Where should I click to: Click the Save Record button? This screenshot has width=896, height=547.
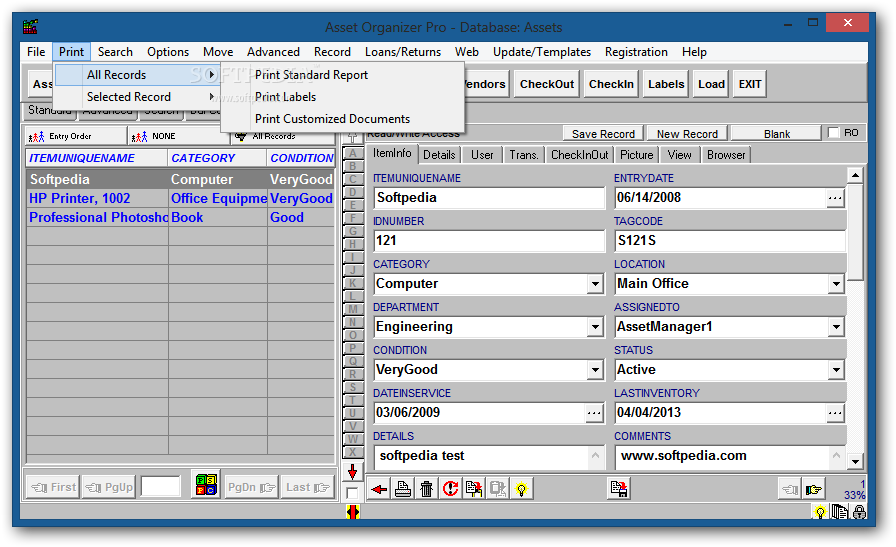click(x=603, y=134)
